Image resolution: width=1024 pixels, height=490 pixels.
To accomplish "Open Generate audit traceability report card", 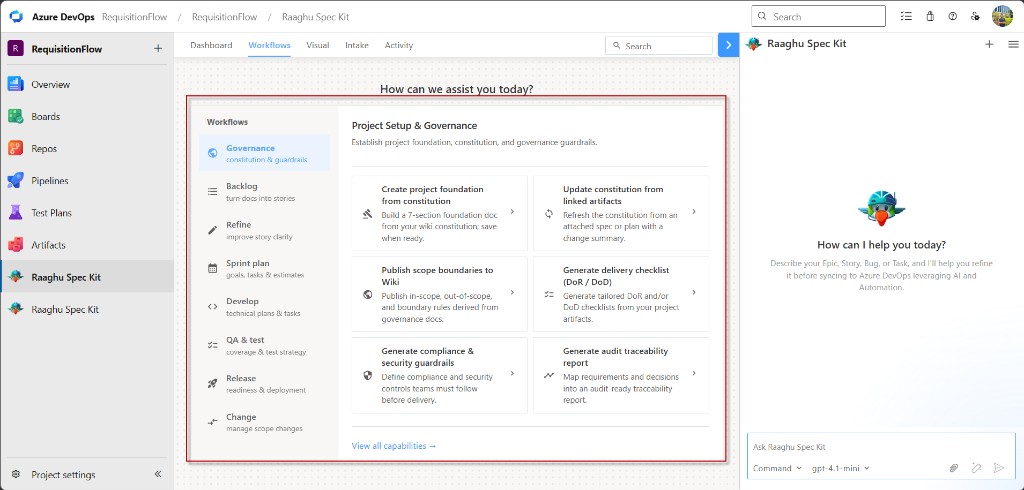I will tap(621, 375).
